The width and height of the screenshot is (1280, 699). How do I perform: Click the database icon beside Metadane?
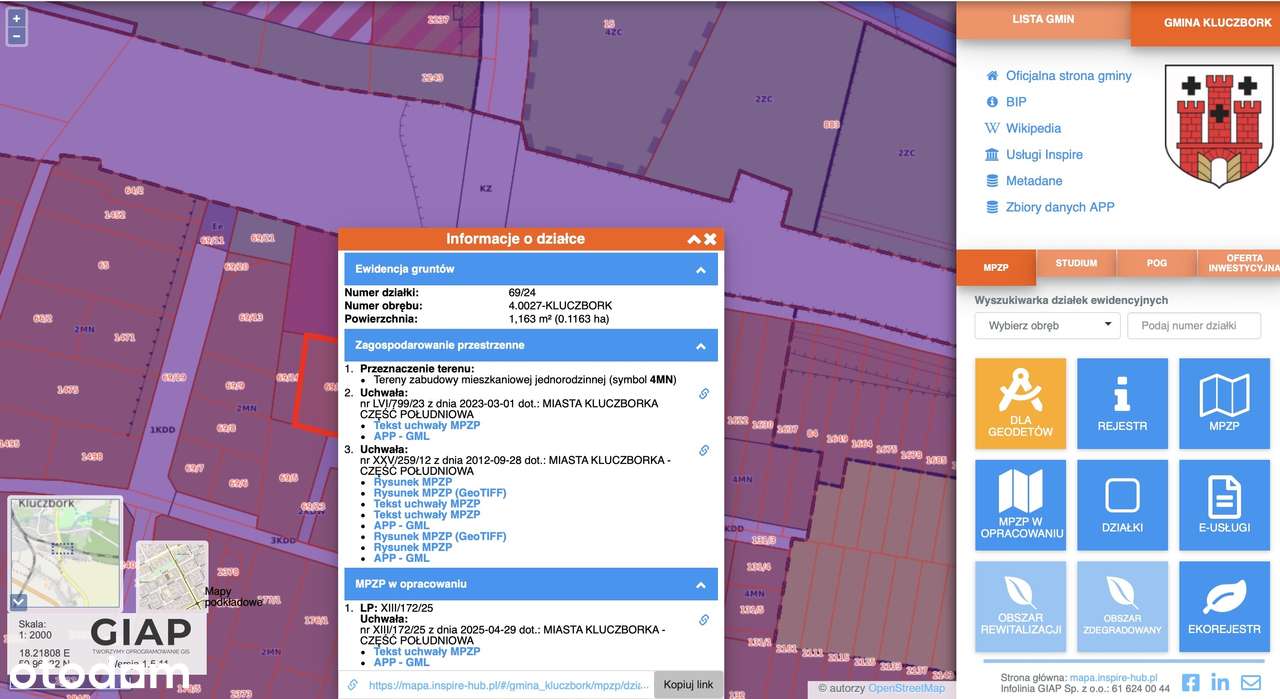pyautogui.click(x=992, y=181)
